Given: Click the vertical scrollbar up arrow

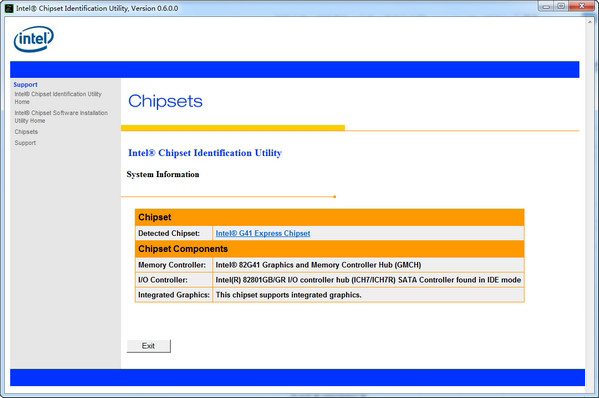Looking at the screenshot, I should tap(590, 22).
